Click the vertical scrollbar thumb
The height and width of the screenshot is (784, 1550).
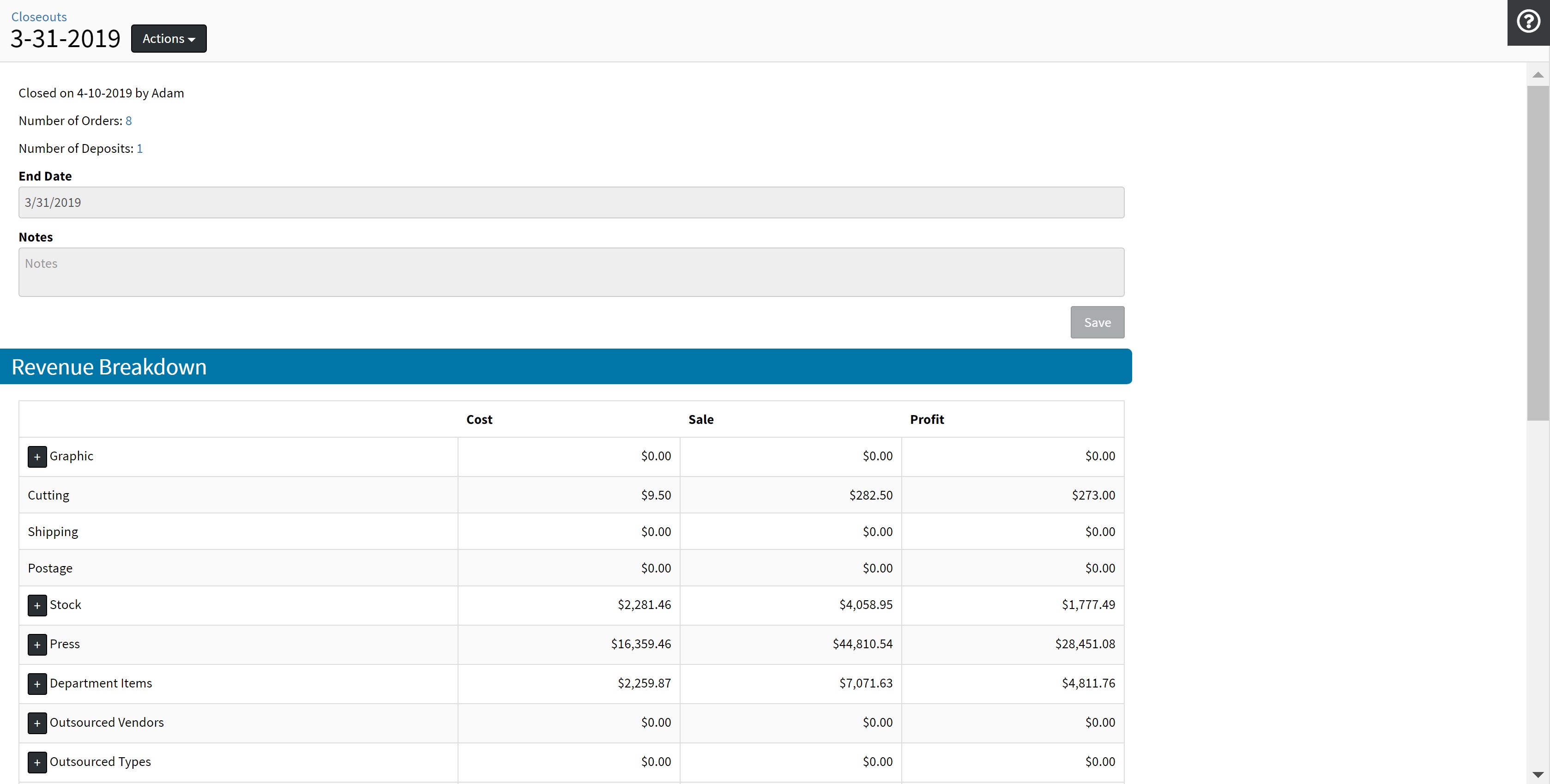click(1538, 253)
